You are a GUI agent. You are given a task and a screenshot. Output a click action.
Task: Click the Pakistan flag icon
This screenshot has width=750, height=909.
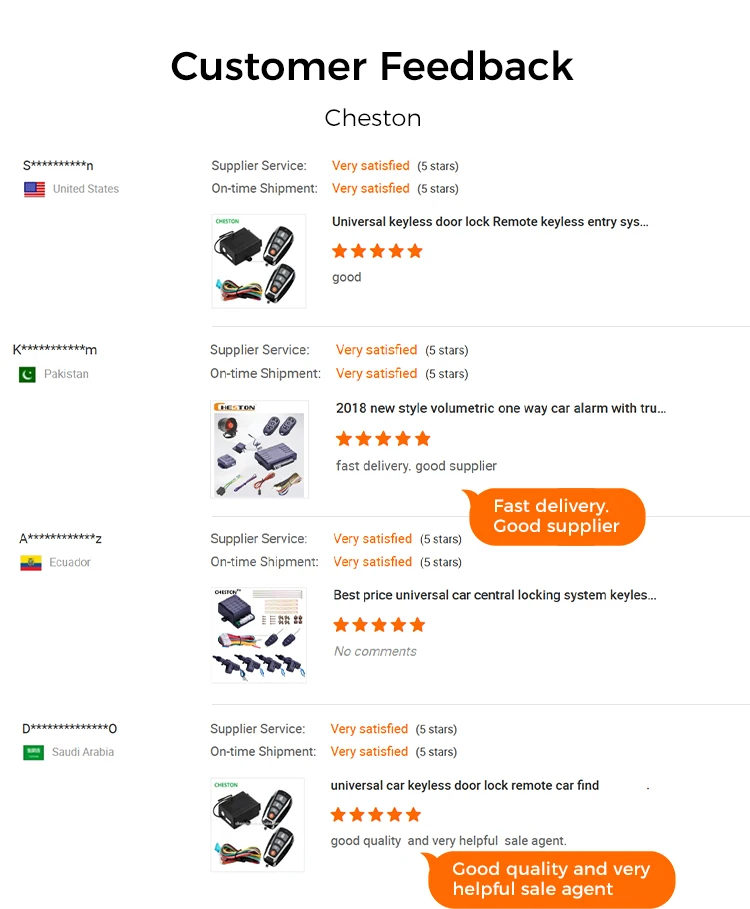(27, 374)
